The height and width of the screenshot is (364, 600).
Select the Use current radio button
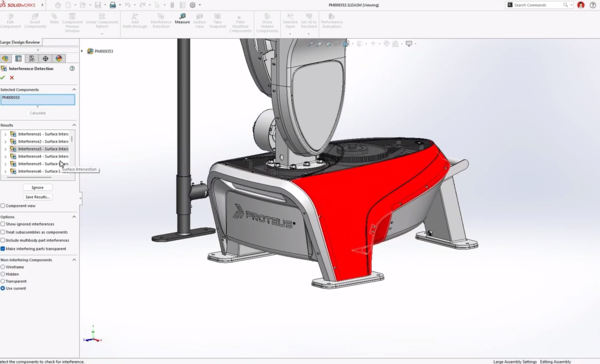[x=3, y=289]
